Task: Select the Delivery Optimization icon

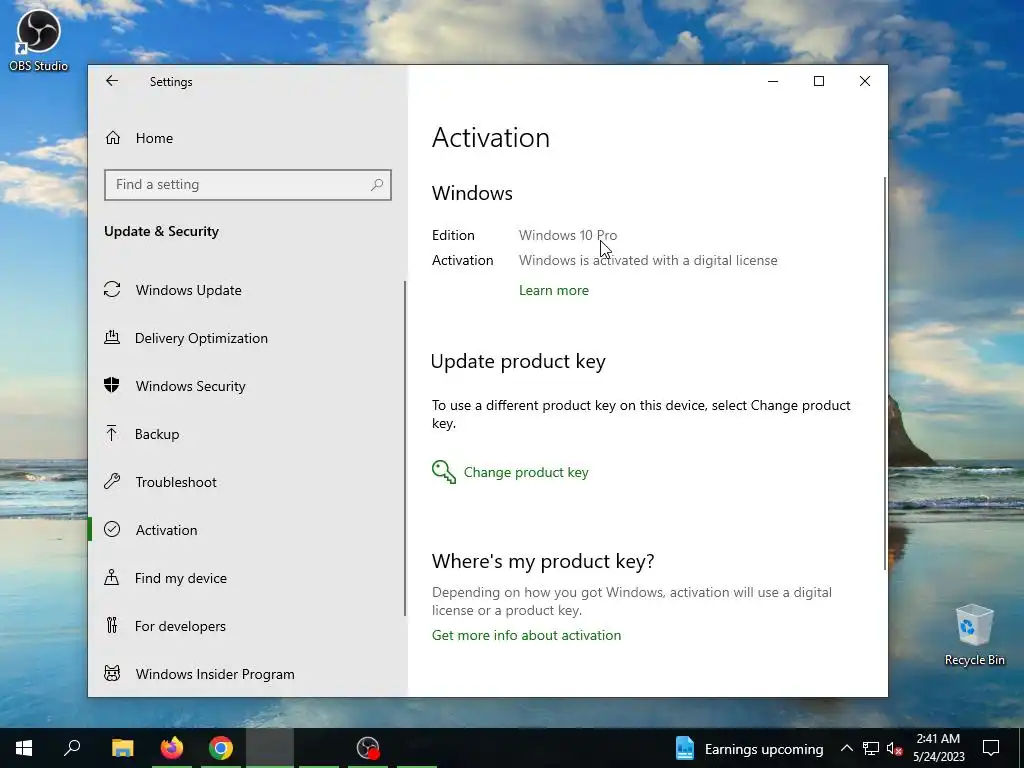Action: click(112, 337)
